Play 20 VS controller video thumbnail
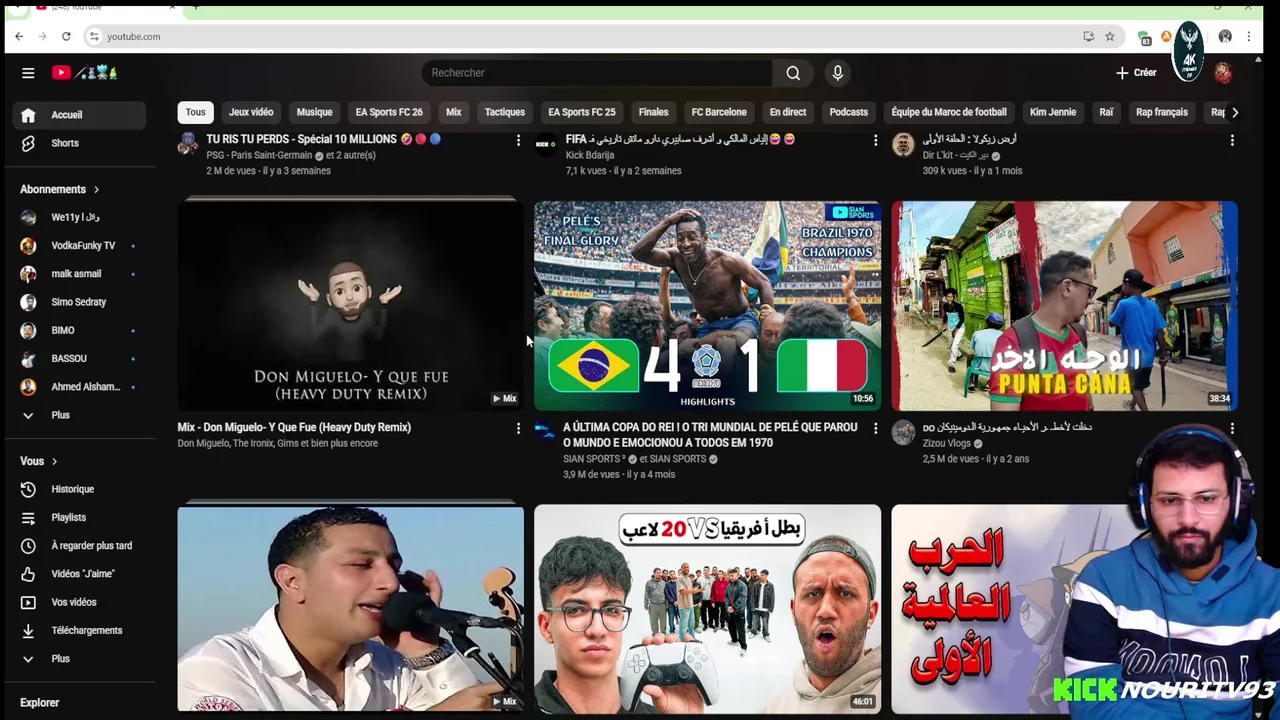This screenshot has height=720, width=1280. click(707, 609)
